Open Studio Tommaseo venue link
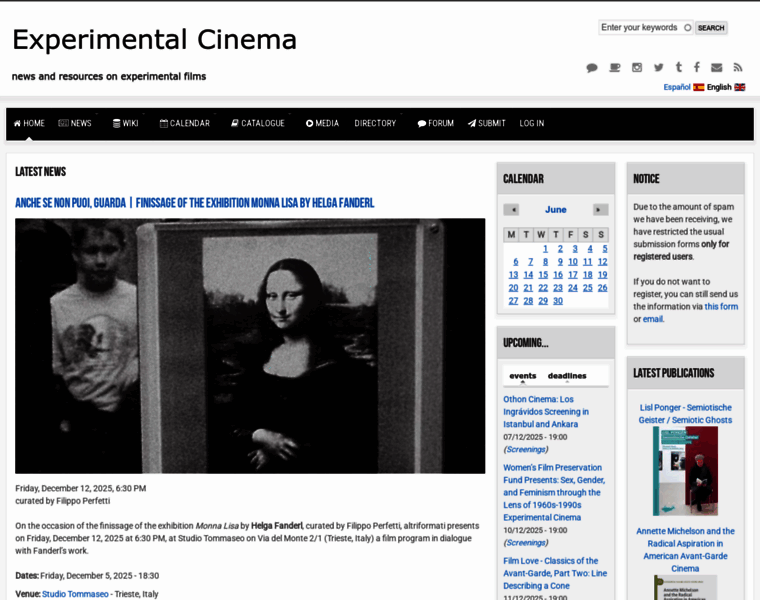 [x=75, y=594]
